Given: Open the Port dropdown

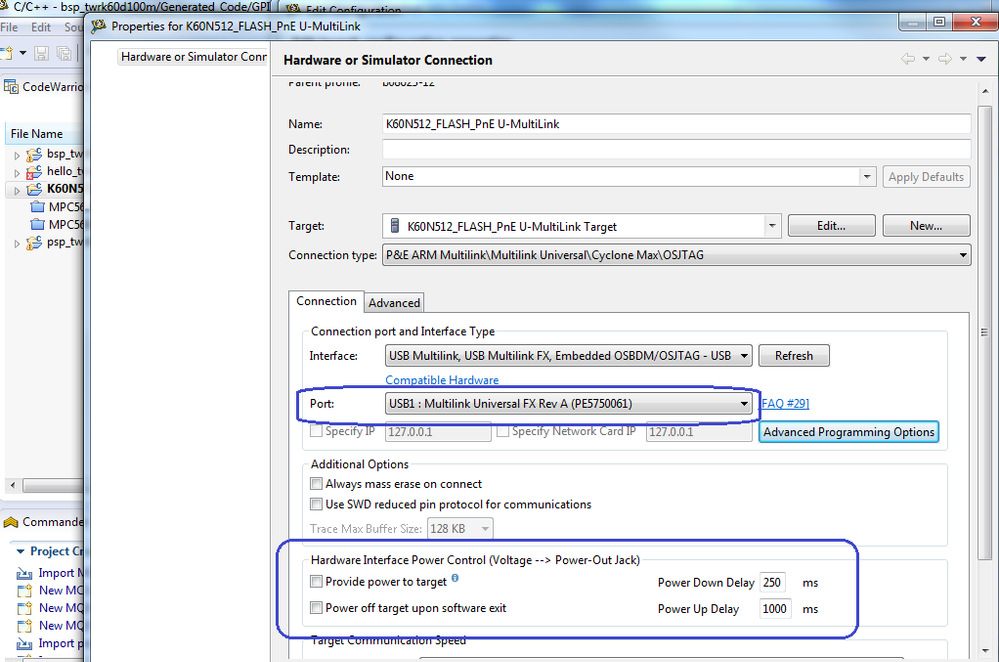Looking at the screenshot, I should 744,403.
